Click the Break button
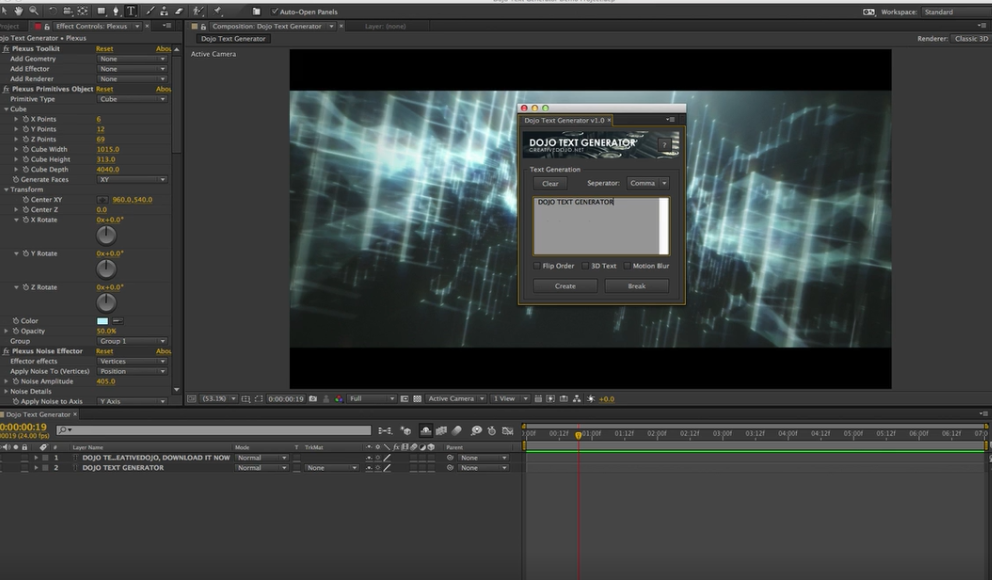This screenshot has width=992, height=580. pyautogui.click(x=636, y=286)
